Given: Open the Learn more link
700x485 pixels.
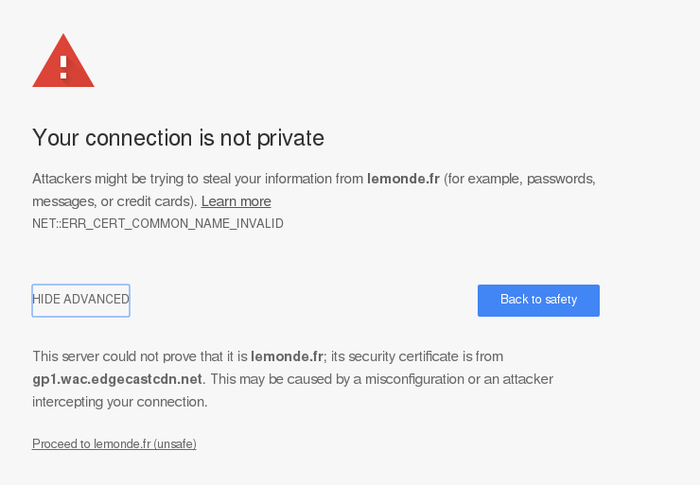Looking at the screenshot, I should click(x=236, y=201).
